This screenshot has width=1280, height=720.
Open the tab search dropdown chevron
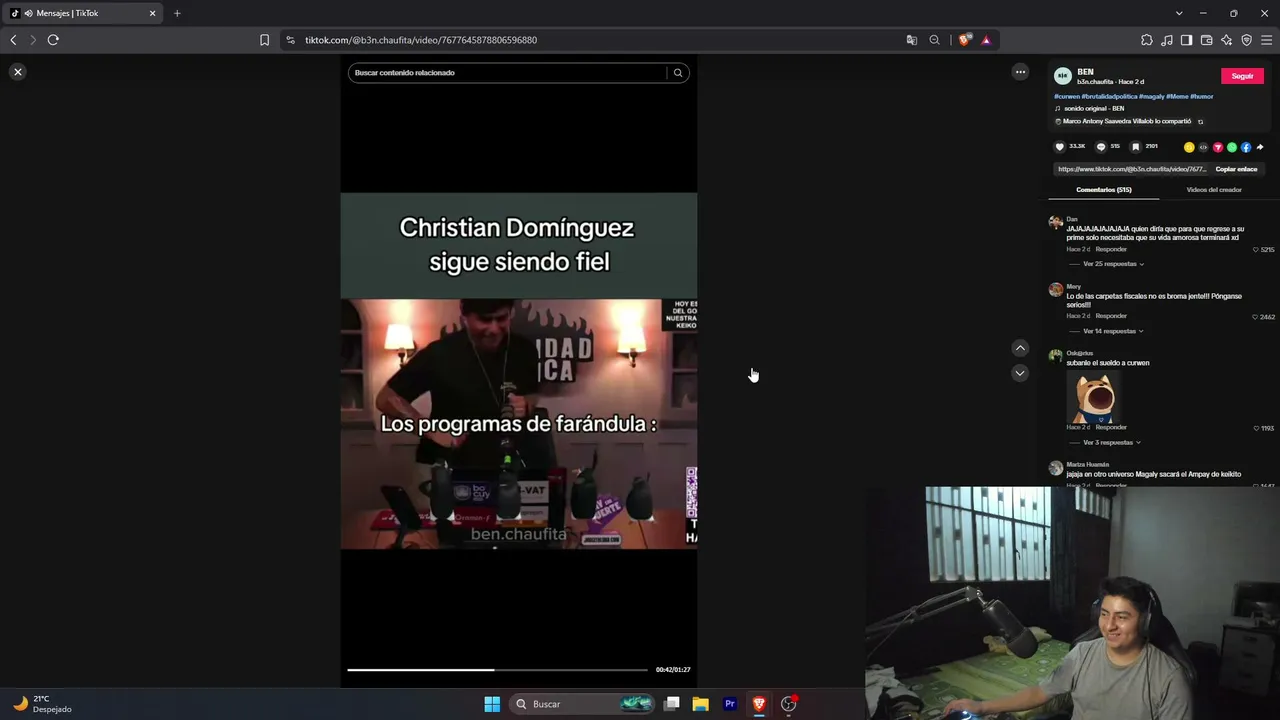click(x=1179, y=13)
